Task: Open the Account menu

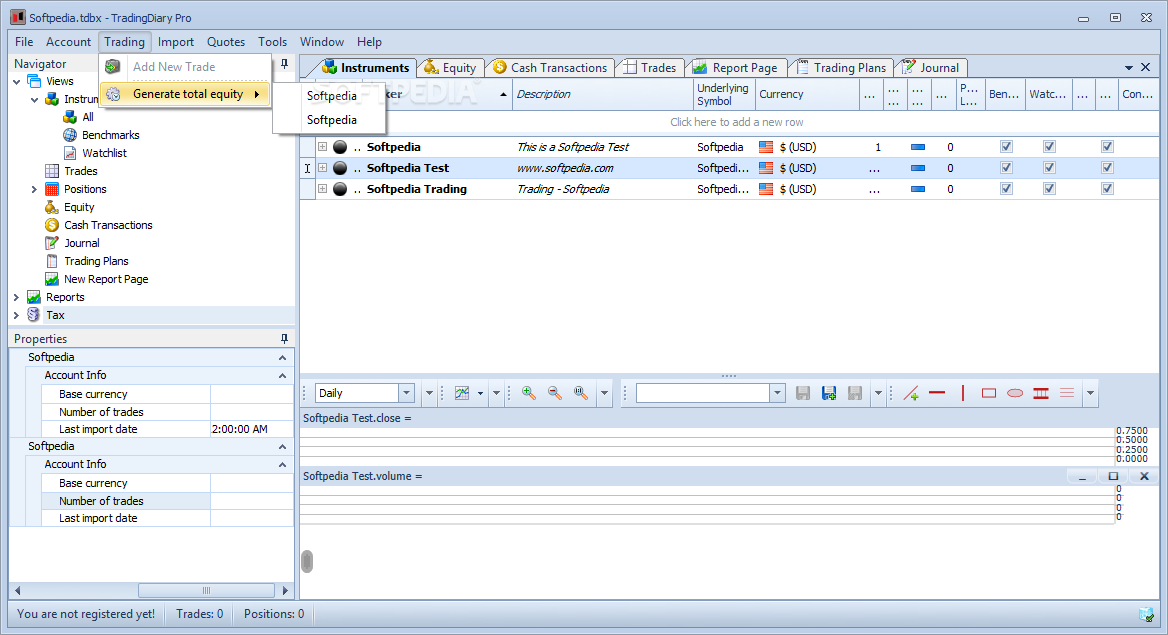Action: click(69, 42)
